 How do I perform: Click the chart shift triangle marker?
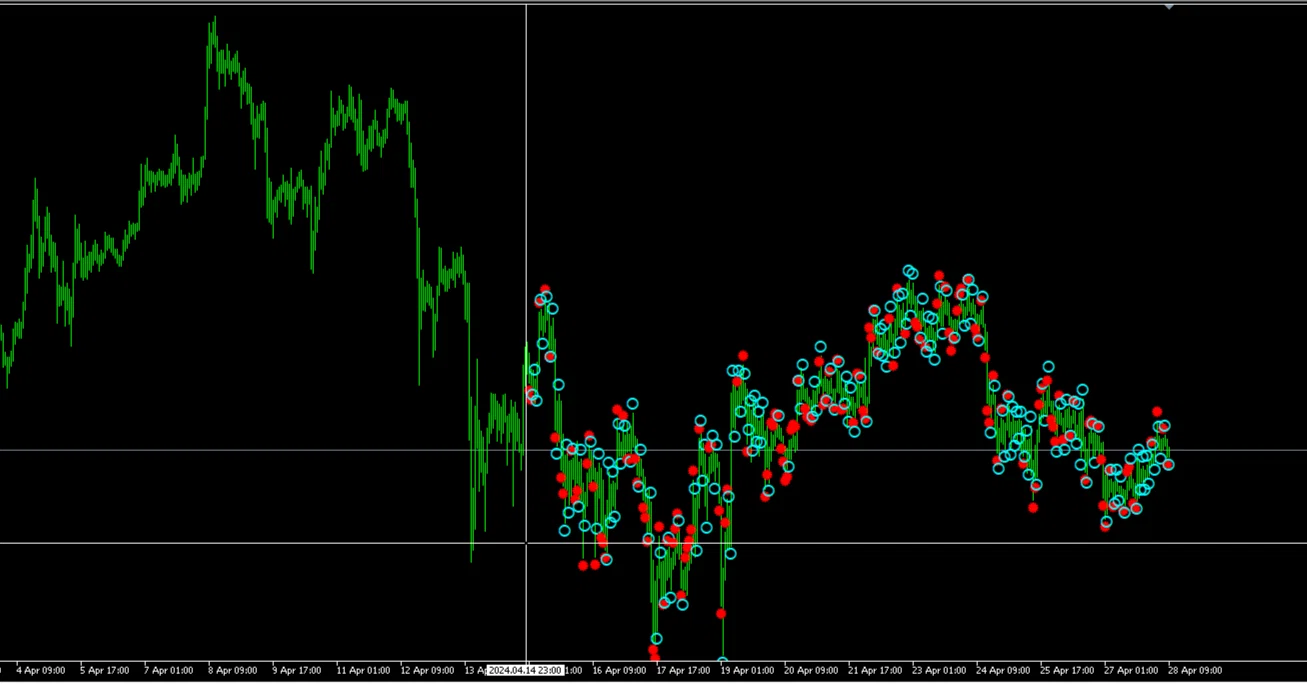[1169, 7]
